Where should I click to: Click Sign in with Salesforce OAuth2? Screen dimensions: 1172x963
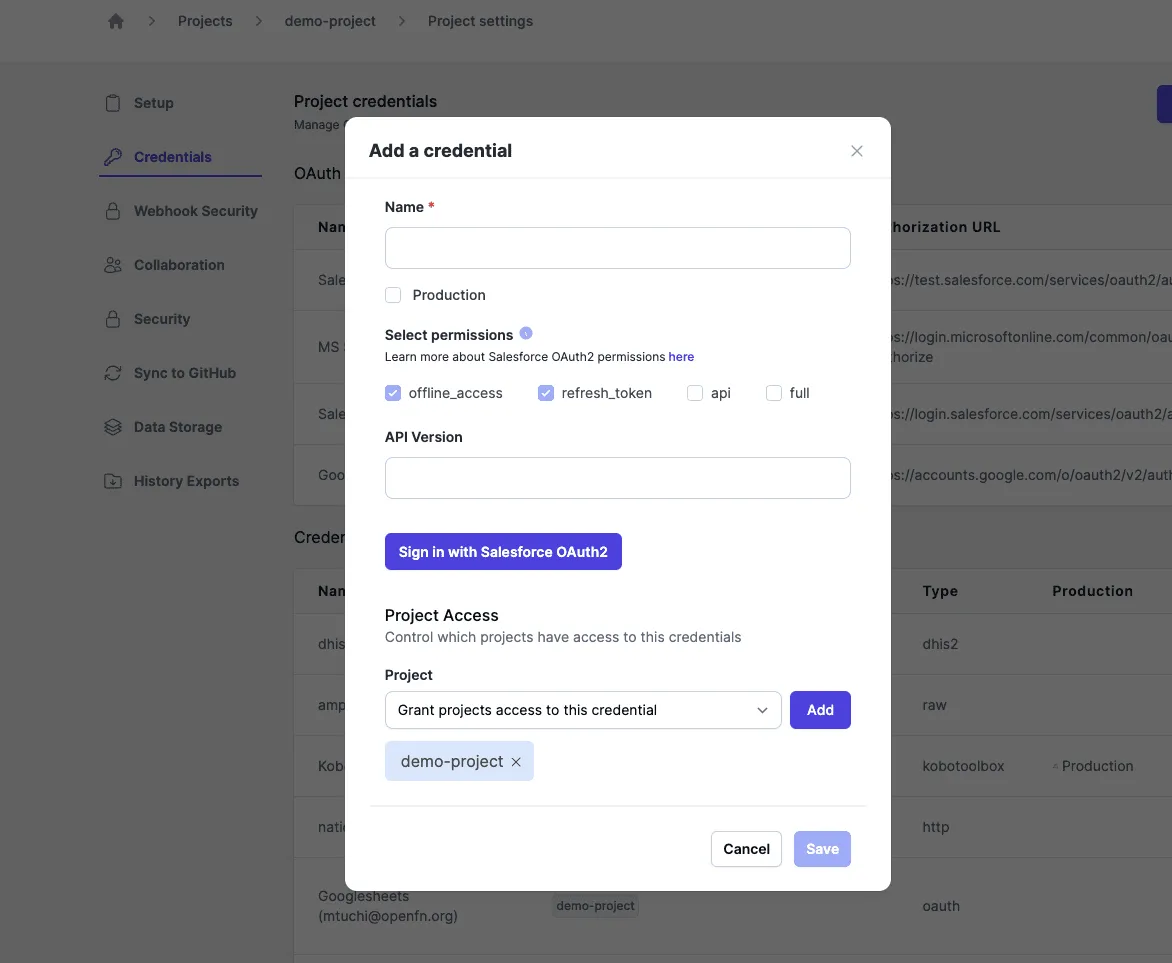click(x=503, y=552)
